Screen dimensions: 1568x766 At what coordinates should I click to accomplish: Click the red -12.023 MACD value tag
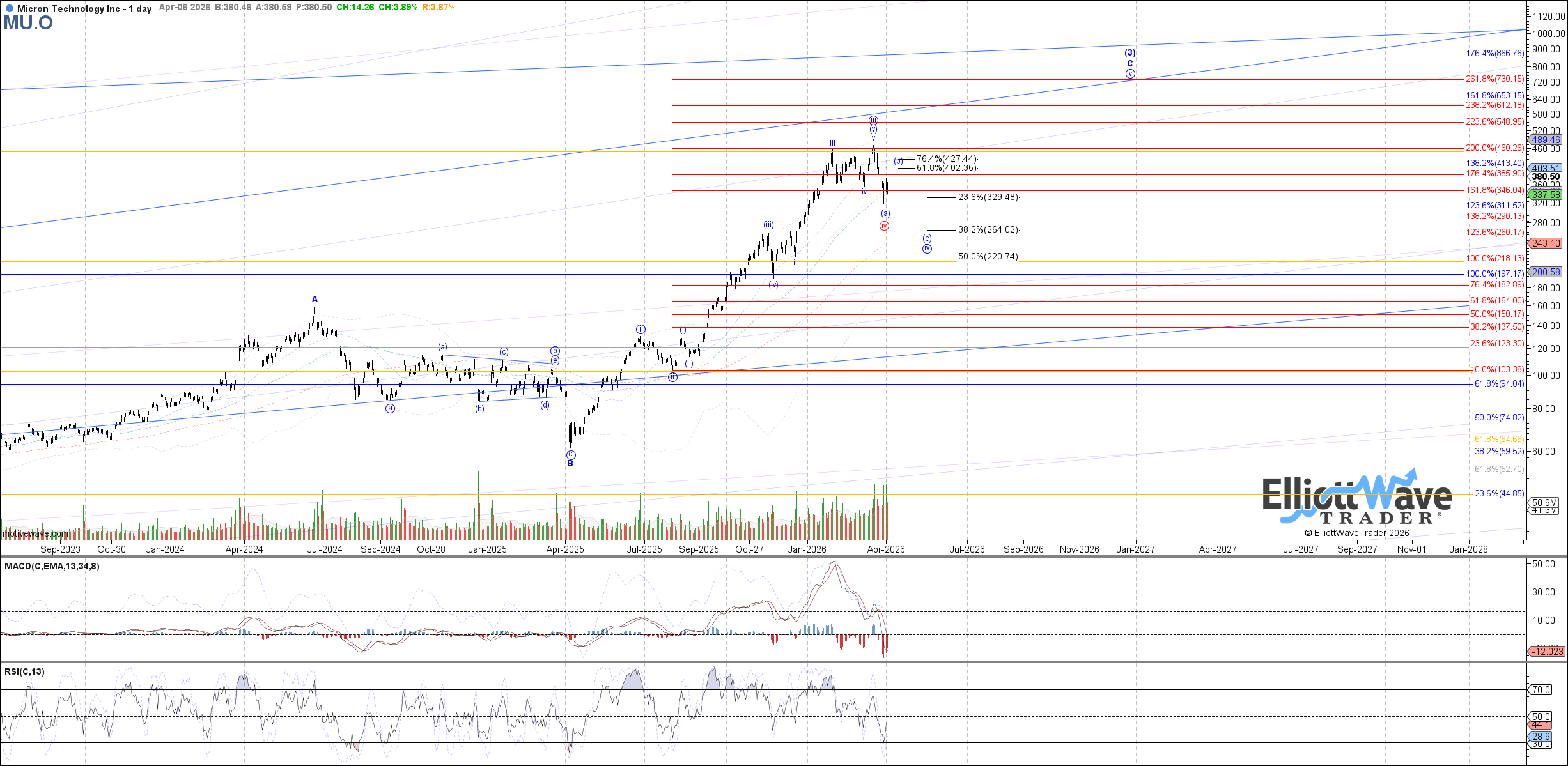tap(1548, 651)
